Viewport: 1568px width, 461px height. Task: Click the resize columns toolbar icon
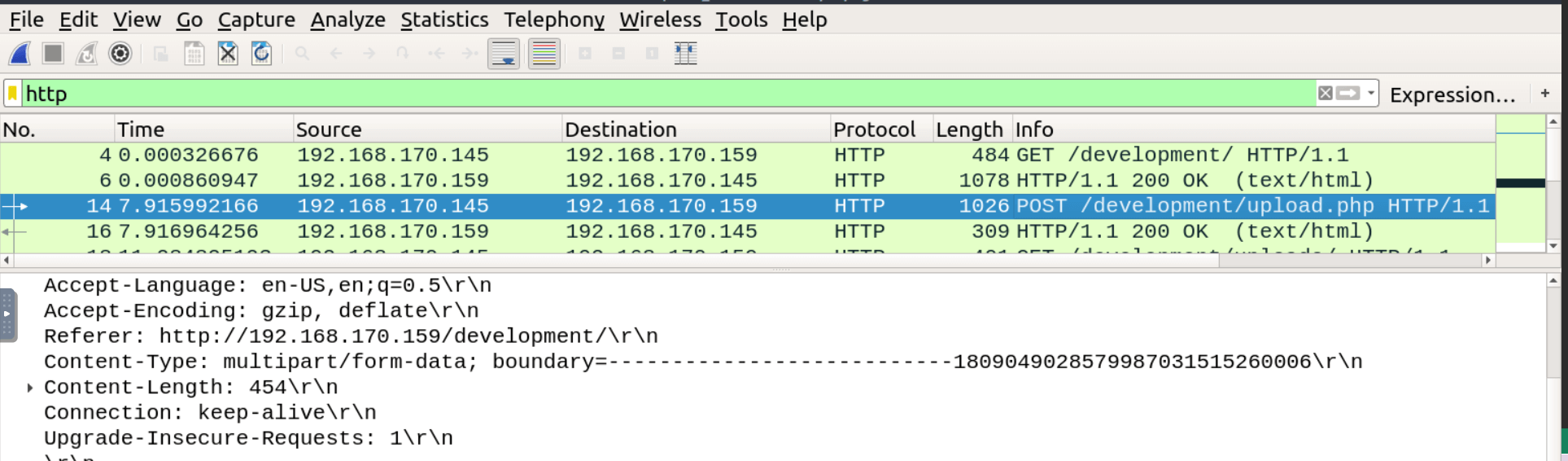685,54
